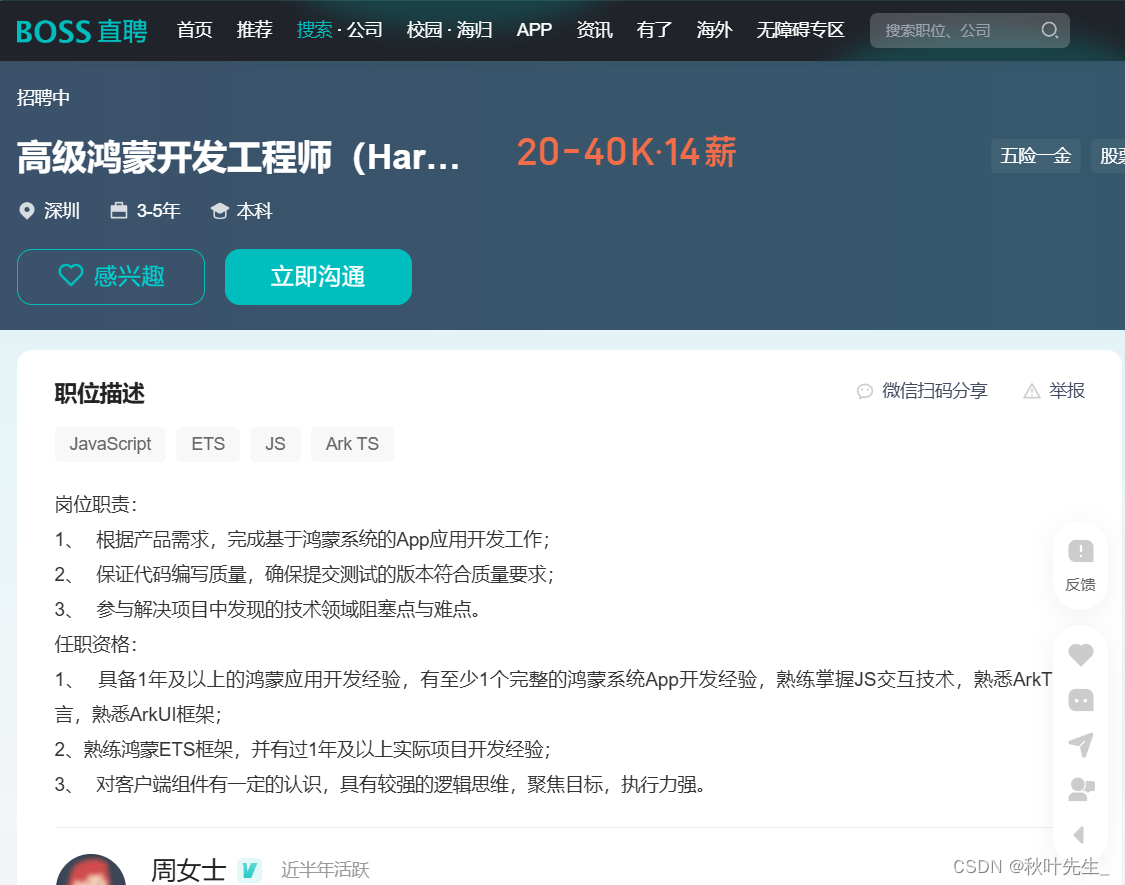Image resolution: width=1125 pixels, height=885 pixels.
Task: Click the verified V badge next to 周女士
Action: point(249,870)
